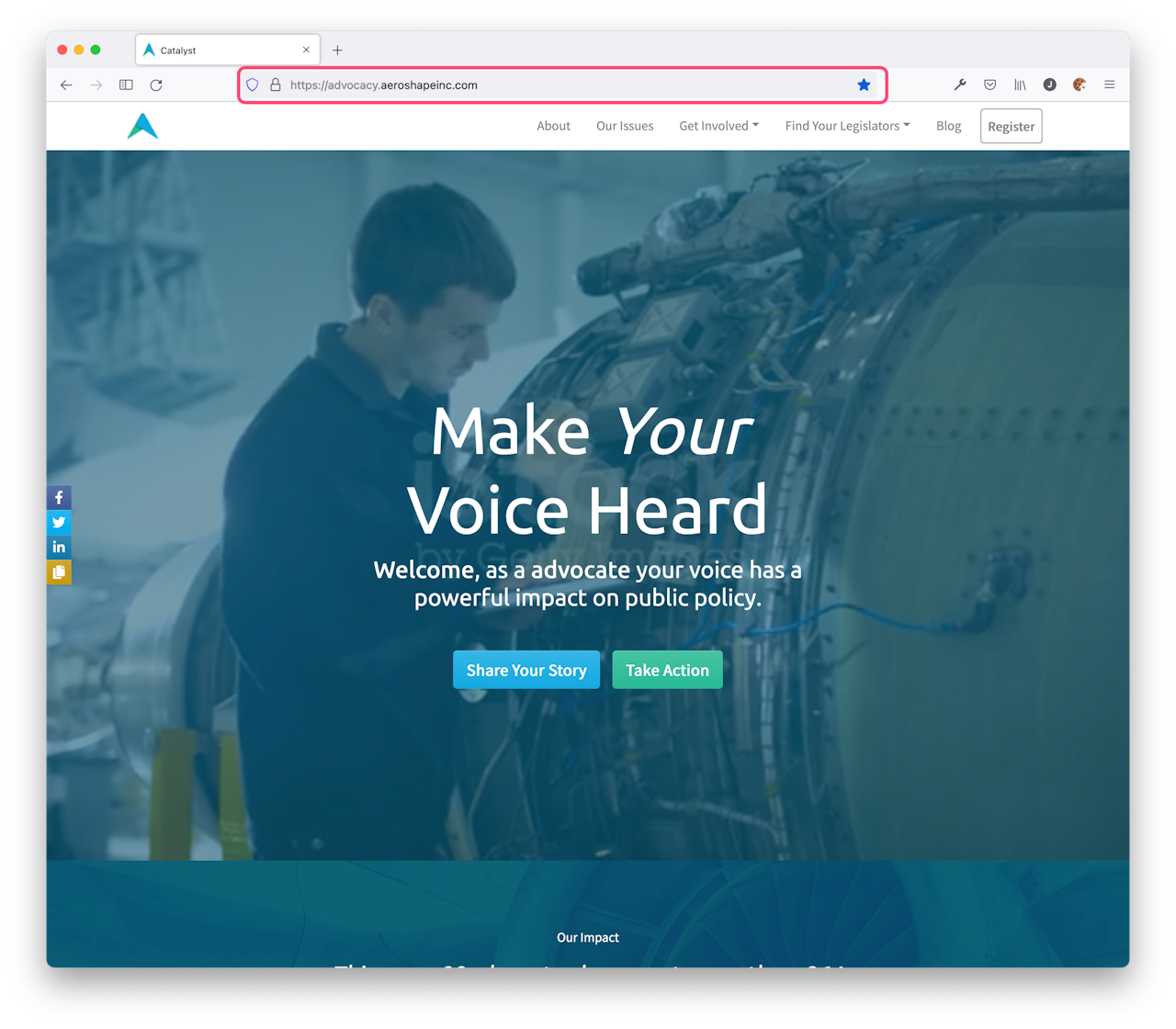
Task: Expand the Get Involved dropdown
Action: 719,126
